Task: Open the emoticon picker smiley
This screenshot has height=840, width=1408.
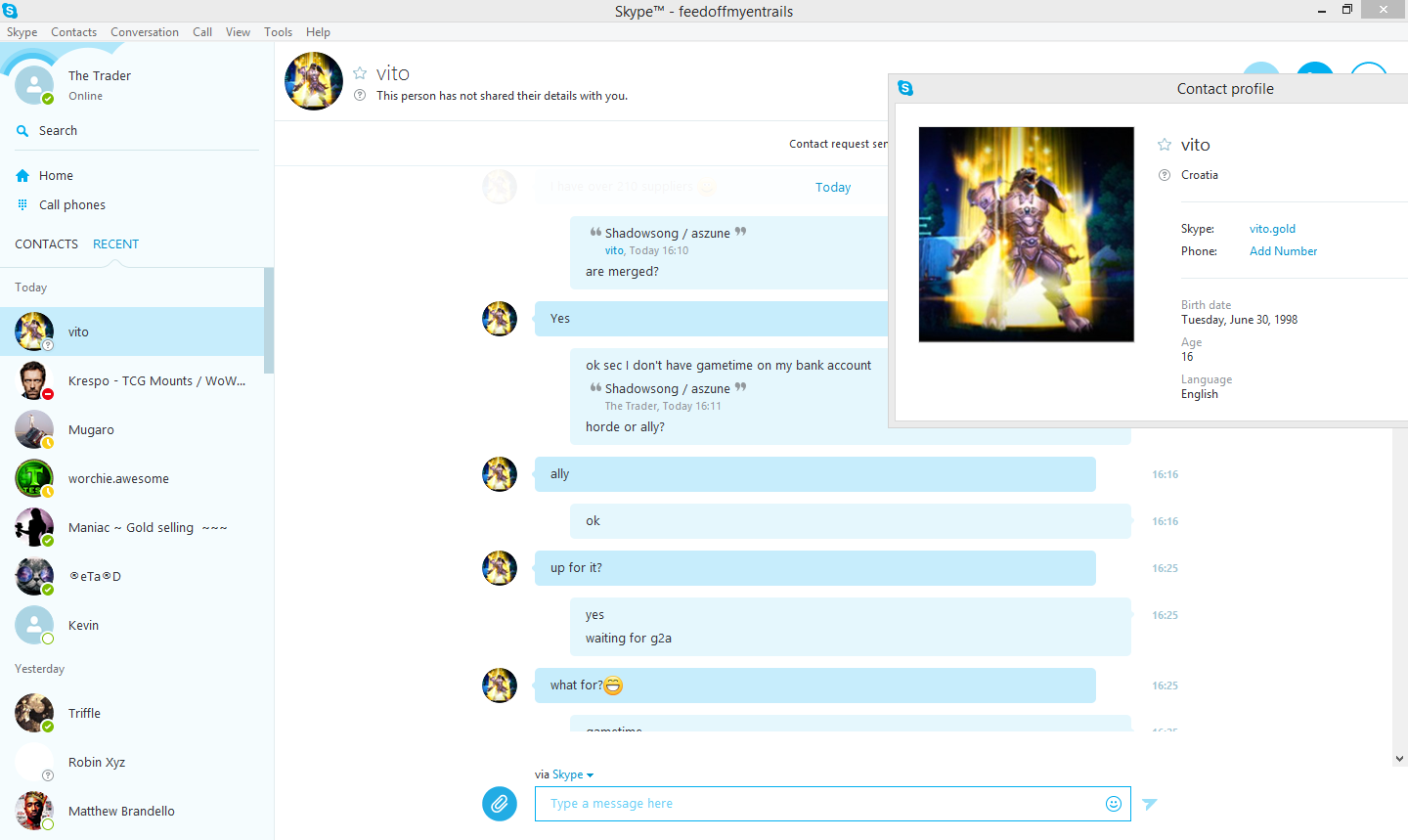Action: [1114, 804]
